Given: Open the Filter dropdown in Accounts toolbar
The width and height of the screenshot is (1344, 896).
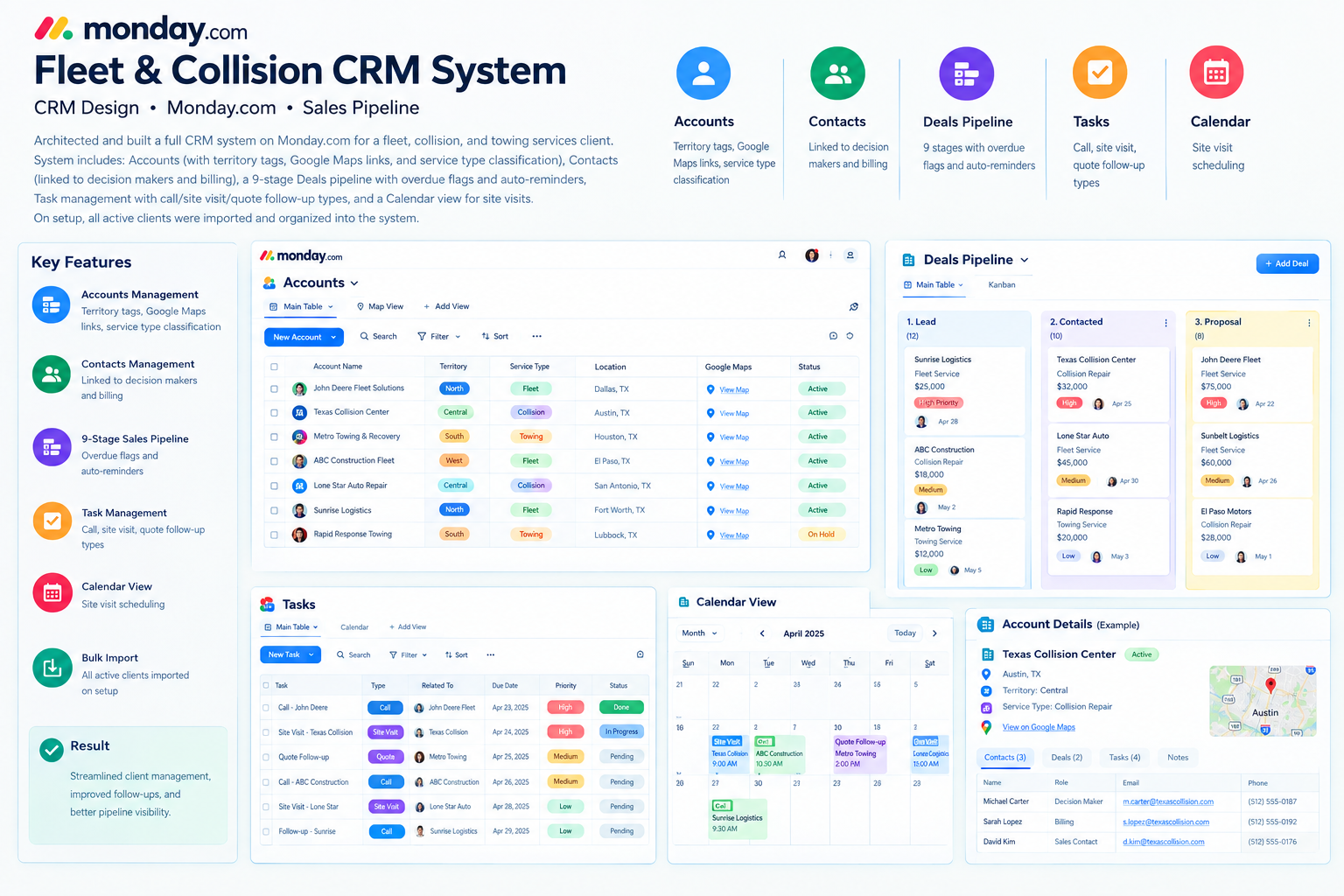Looking at the screenshot, I should click(438, 337).
